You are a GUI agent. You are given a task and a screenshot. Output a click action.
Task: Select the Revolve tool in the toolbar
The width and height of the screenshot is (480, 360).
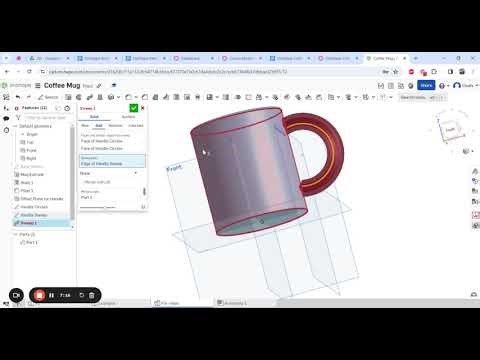tap(79, 97)
